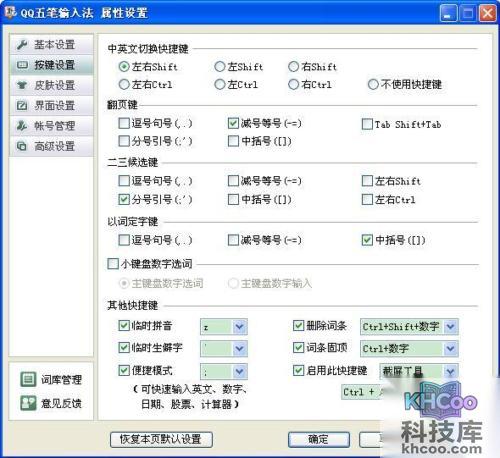The height and width of the screenshot is (458, 500).
Task: Select the 左Shift radio option
Action: click(220, 67)
